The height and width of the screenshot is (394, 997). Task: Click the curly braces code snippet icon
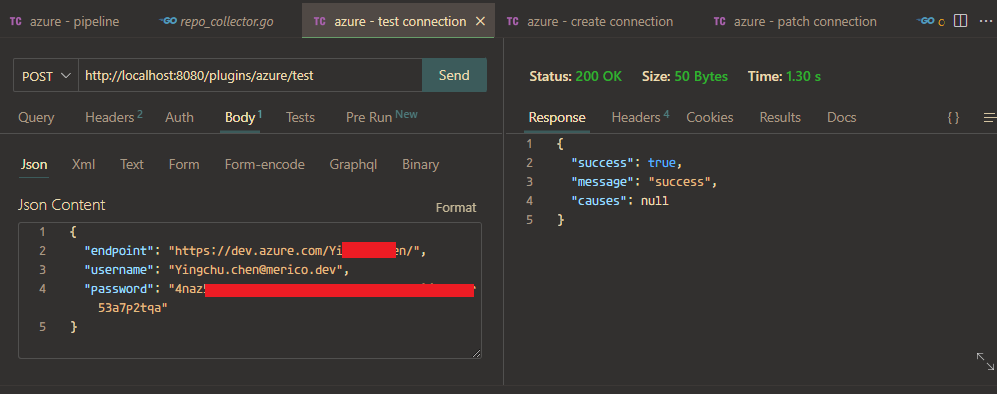953,118
